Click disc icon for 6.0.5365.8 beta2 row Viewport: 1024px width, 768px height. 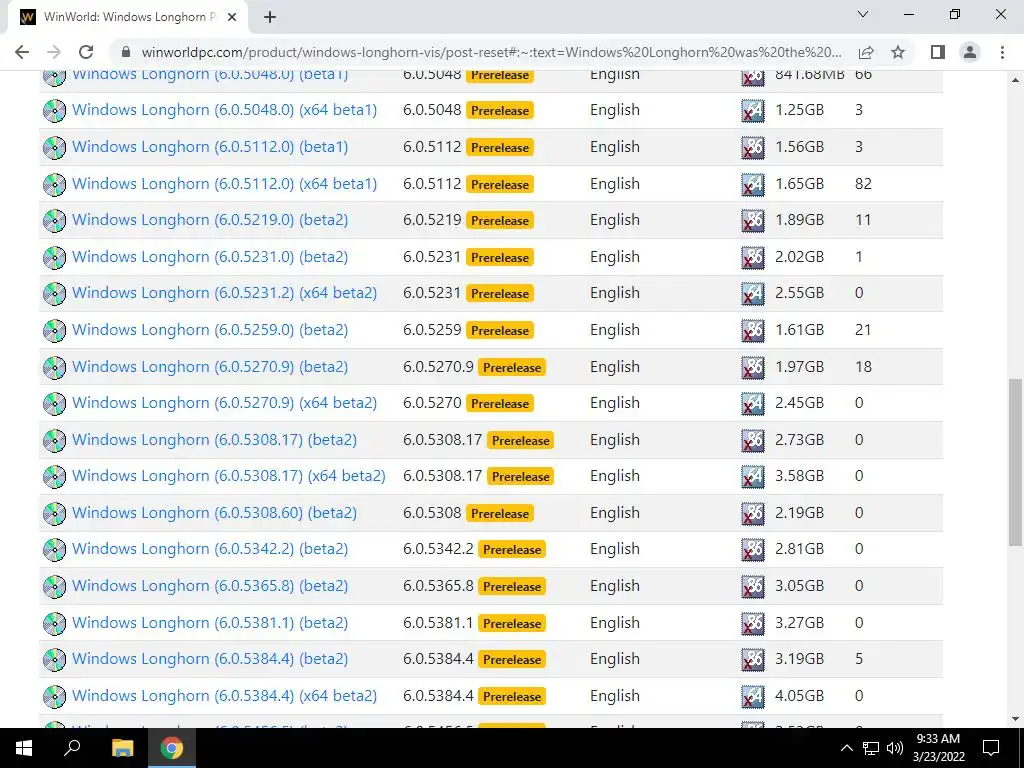[x=54, y=586]
